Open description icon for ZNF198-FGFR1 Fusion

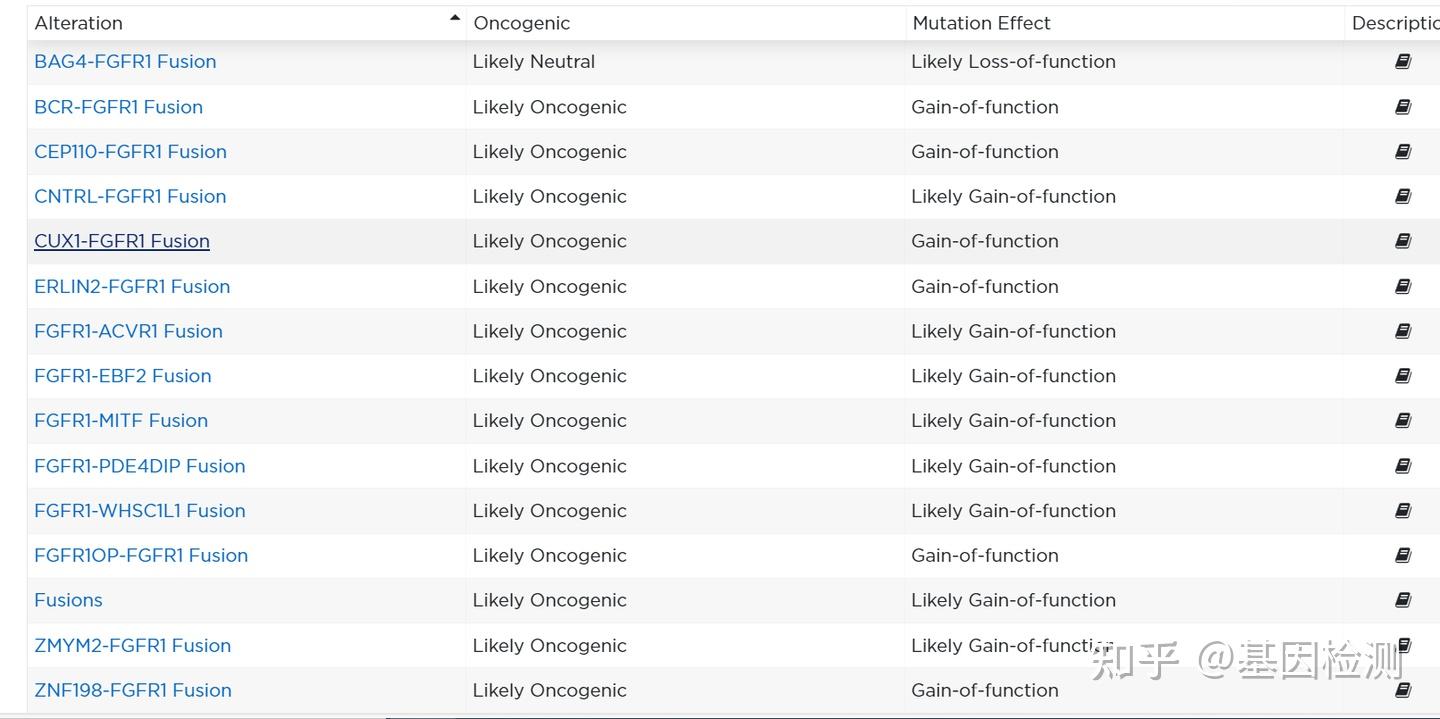1403,690
